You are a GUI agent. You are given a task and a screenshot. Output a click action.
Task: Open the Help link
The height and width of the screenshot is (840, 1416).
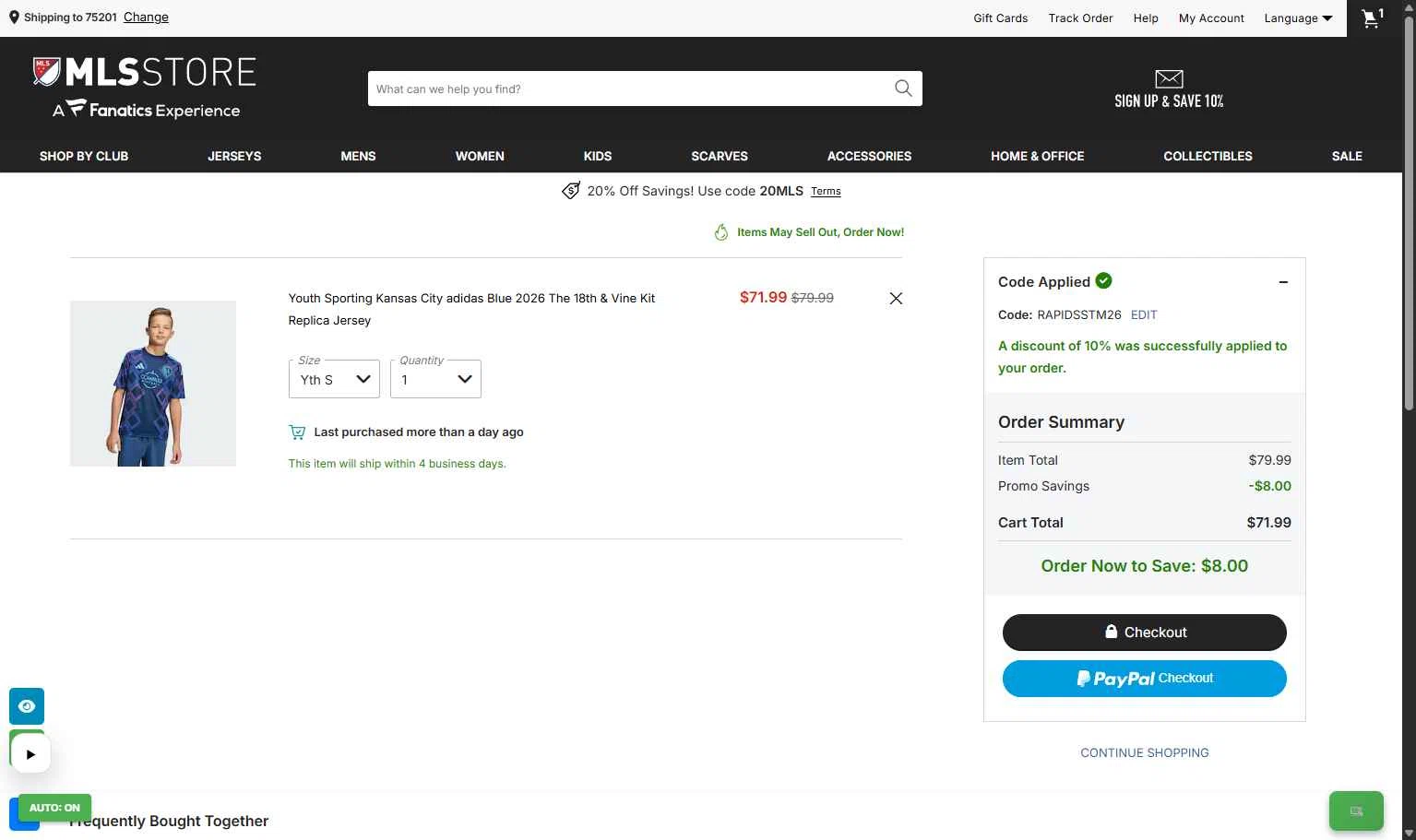pos(1146,18)
